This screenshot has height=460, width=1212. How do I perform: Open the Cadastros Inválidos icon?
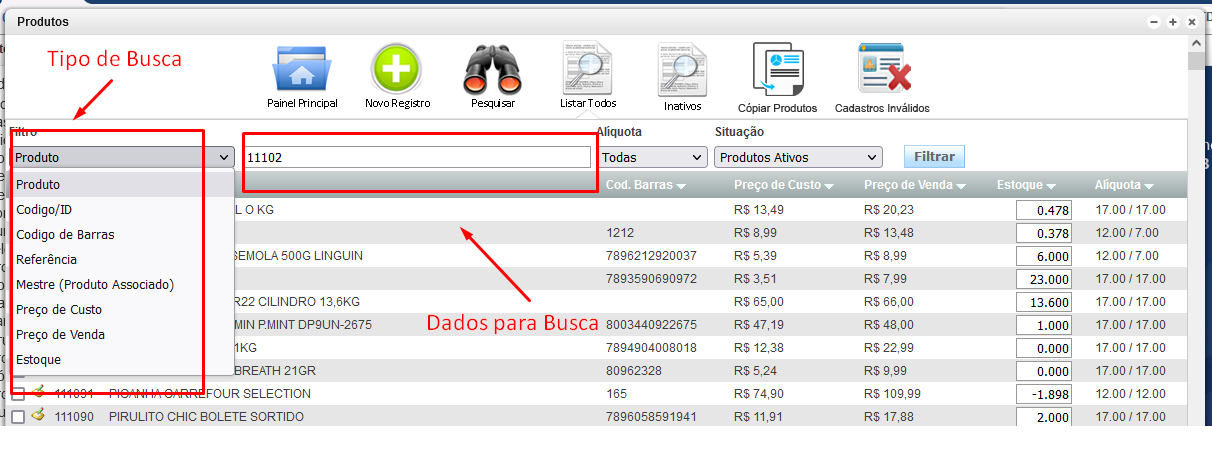[882, 72]
